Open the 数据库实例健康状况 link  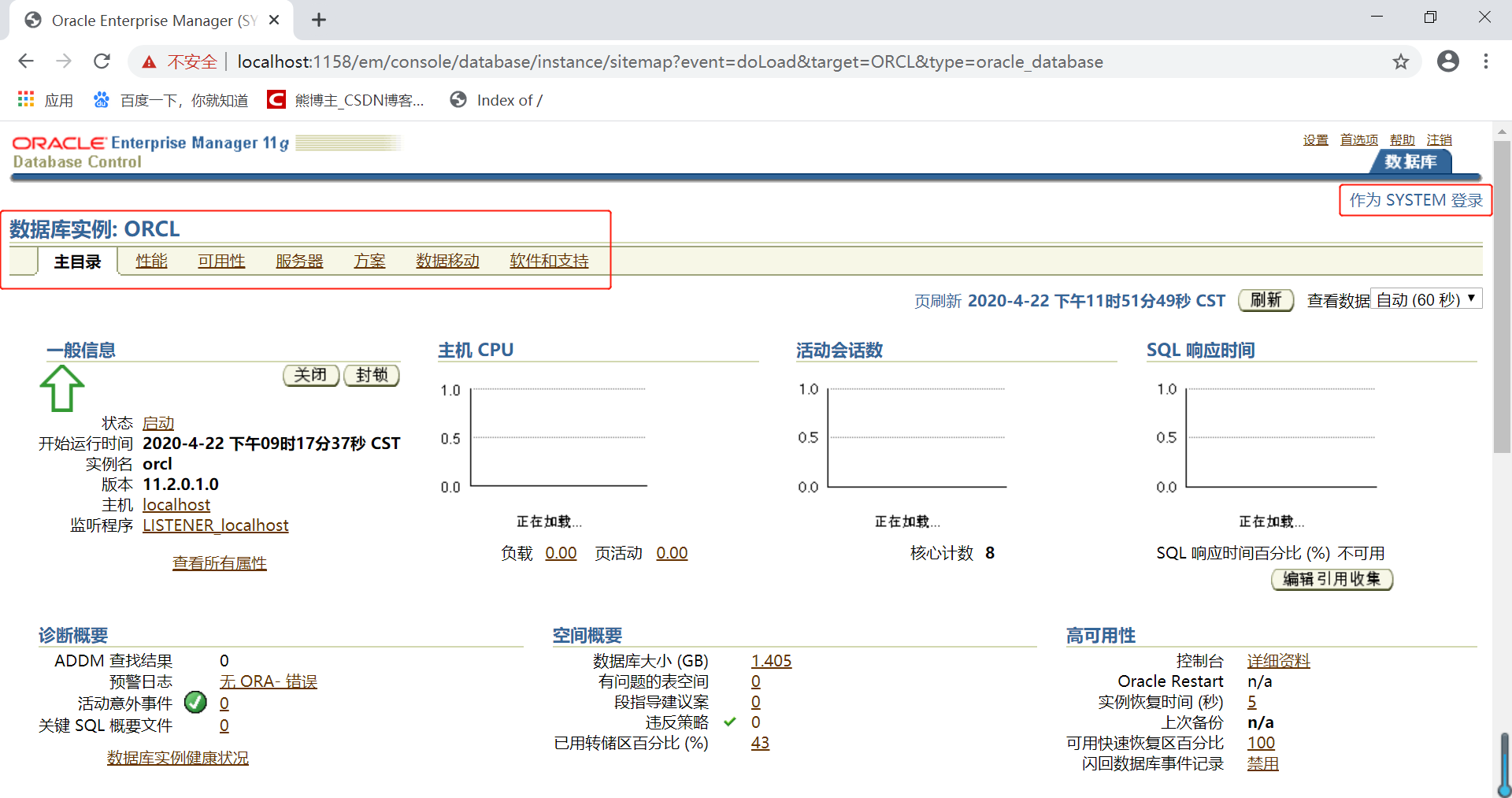178,758
